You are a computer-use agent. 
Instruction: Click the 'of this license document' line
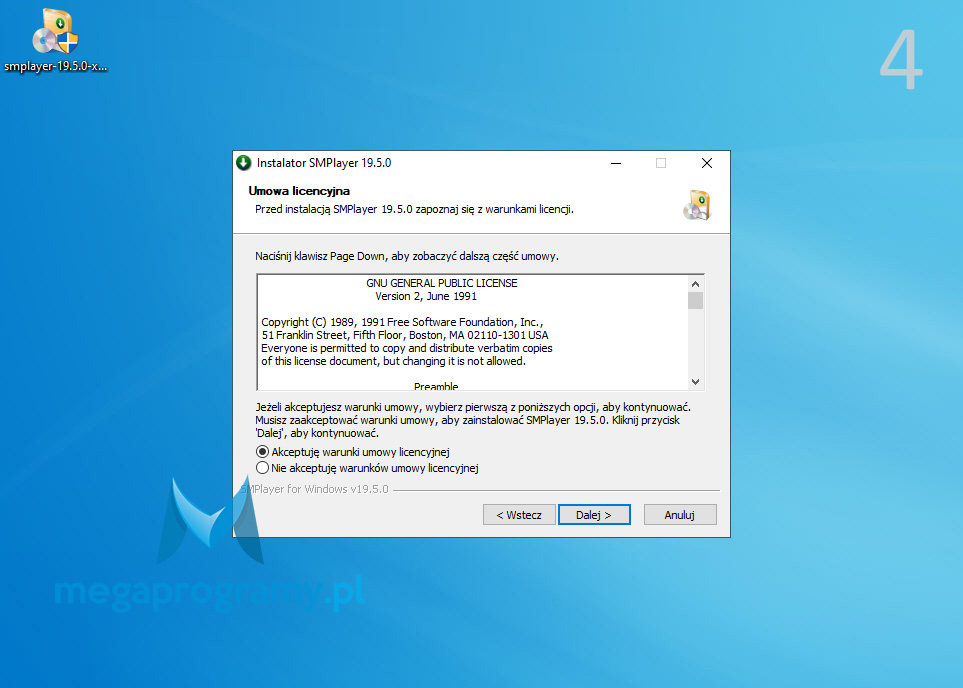pyautogui.click(x=394, y=361)
